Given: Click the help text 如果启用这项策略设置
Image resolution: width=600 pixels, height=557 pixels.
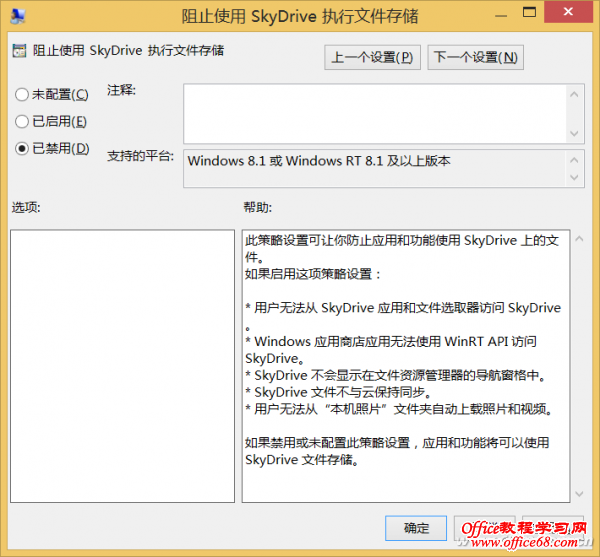Looking at the screenshot, I should (313, 274).
